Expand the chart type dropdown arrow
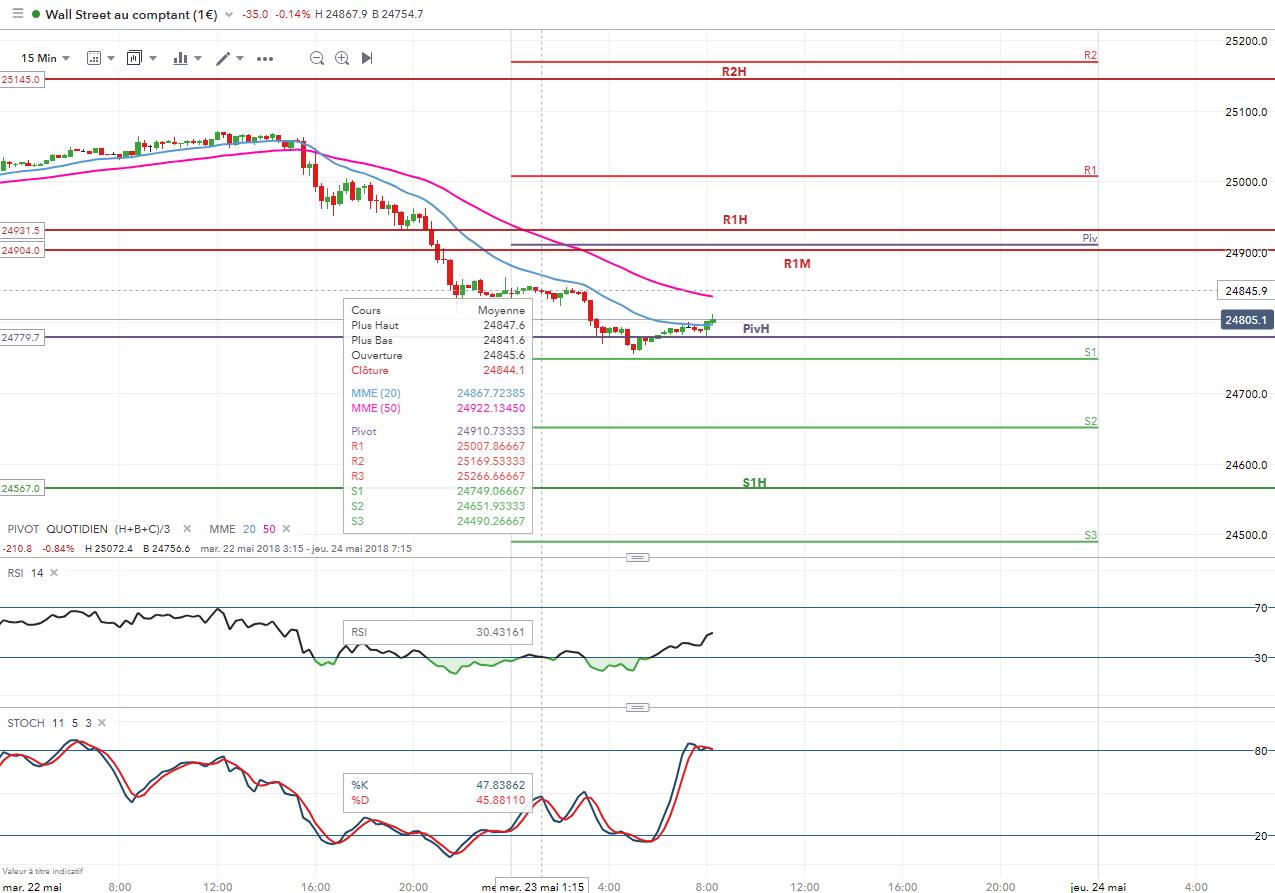1275x893 pixels. pyautogui.click(x=198, y=58)
